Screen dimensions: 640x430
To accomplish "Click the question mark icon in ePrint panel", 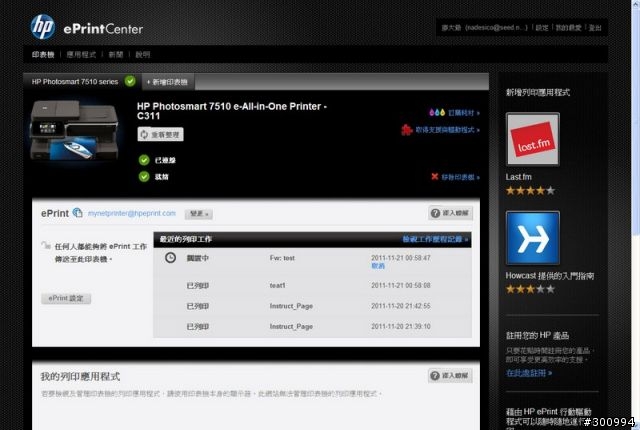I will (436, 213).
